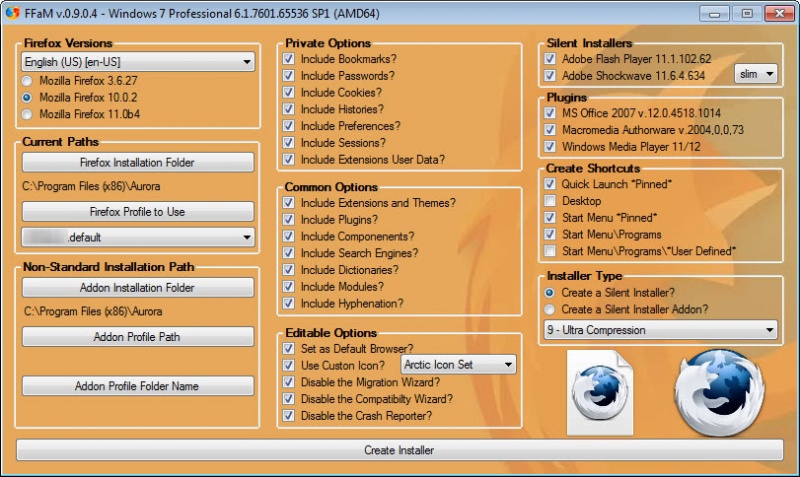
Task: Toggle Include Modules checkbox
Action: (289, 286)
